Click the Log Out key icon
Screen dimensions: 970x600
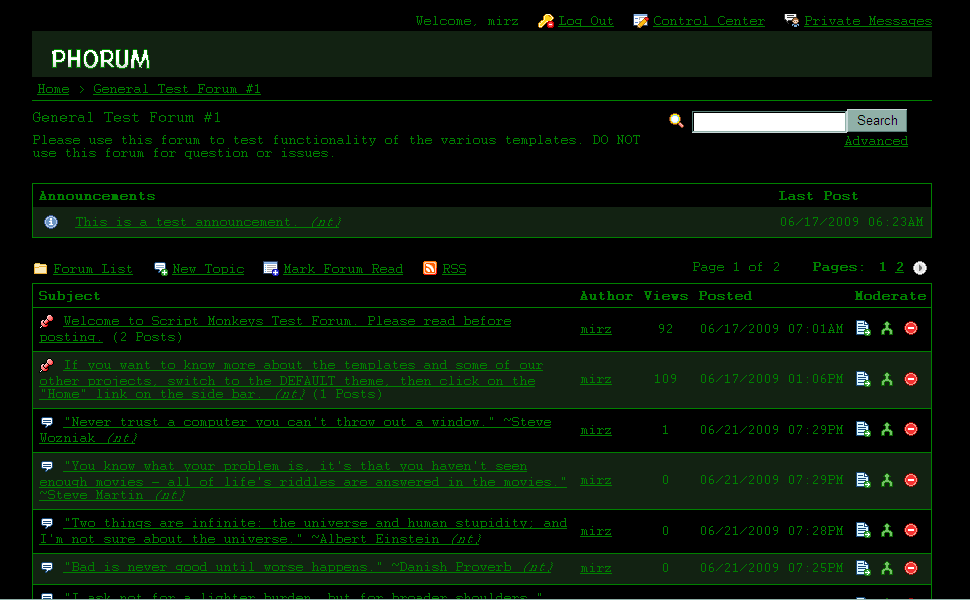tap(546, 21)
